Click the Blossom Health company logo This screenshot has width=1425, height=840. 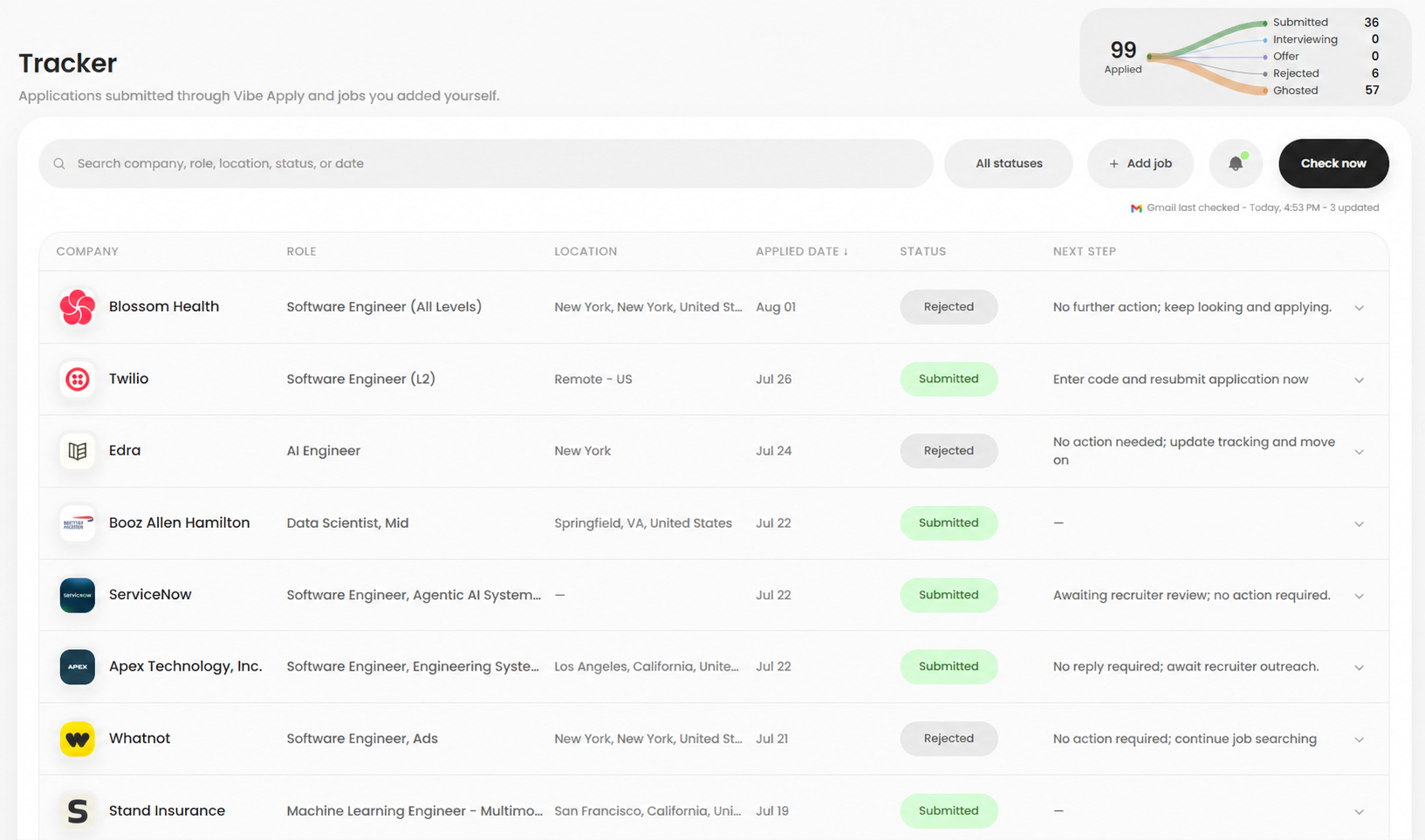click(78, 307)
